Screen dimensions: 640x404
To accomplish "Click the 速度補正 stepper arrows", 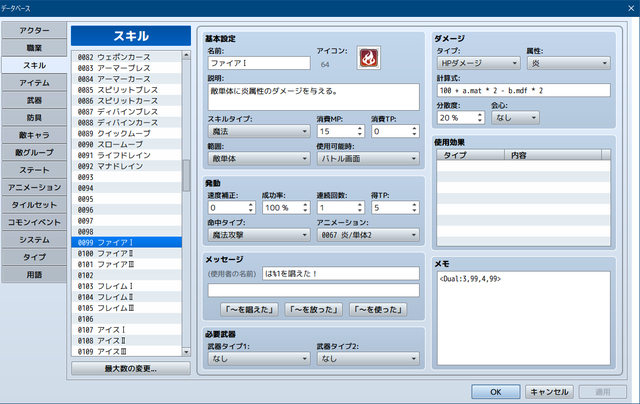I will [251, 208].
